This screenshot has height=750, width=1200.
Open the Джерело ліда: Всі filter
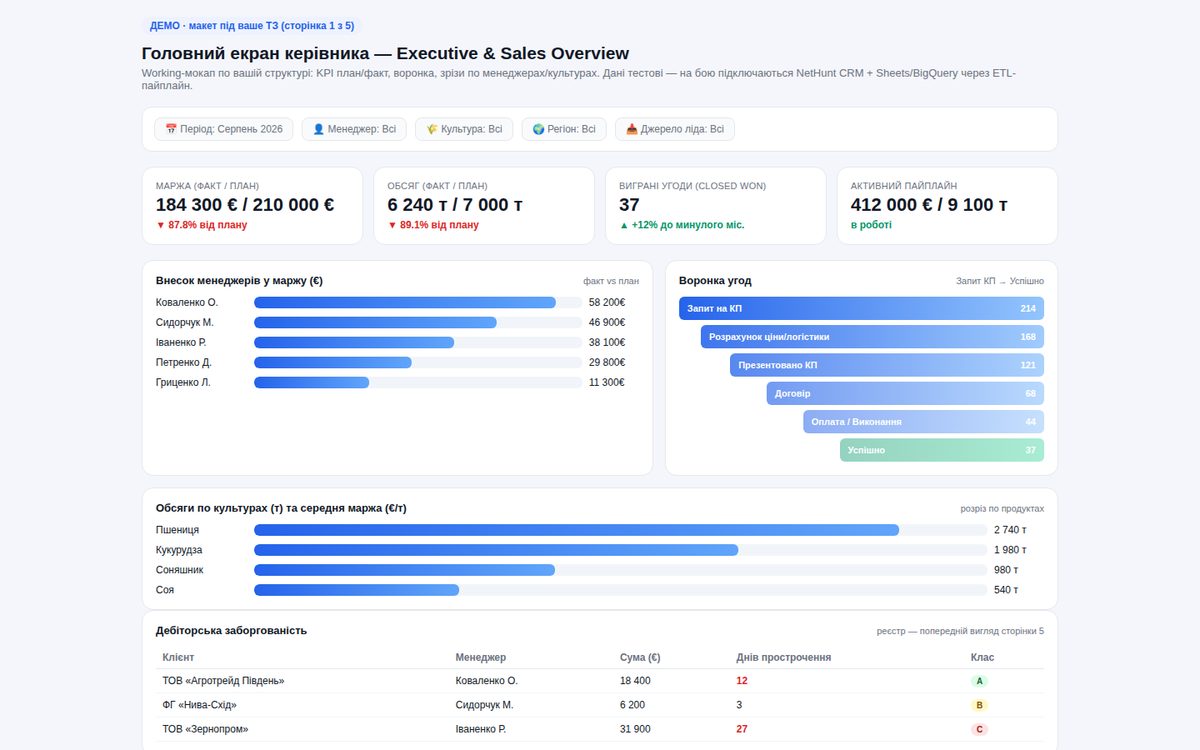675,129
